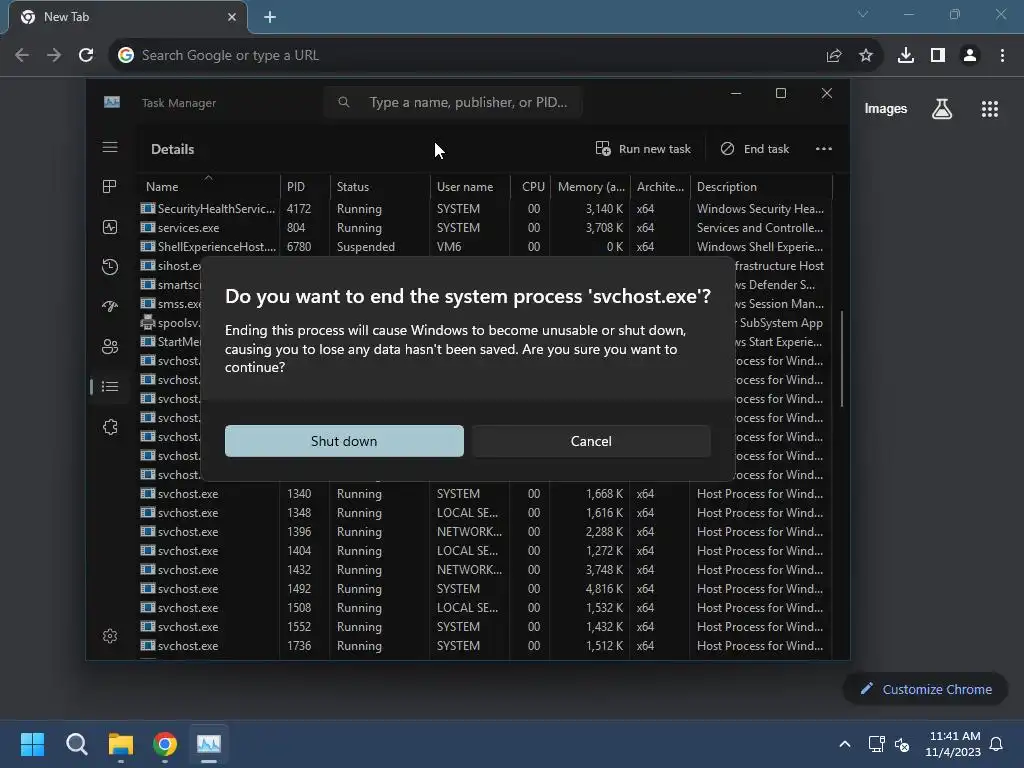Open the Task Manager navigation hamburger menu
The width and height of the screenshot is (1024, 768).
pyautogui.click(x=110, y=148)
